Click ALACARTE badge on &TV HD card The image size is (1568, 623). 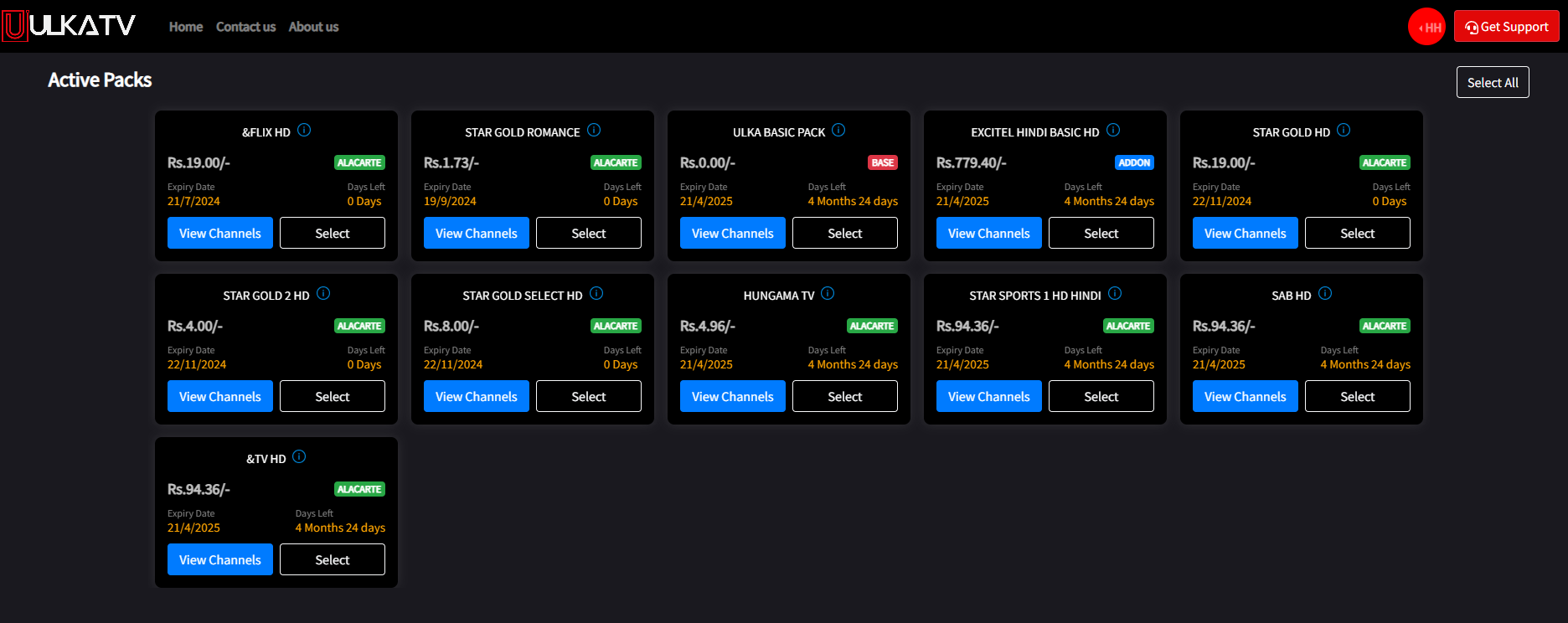pyautogui.click(x=359, y=489)
